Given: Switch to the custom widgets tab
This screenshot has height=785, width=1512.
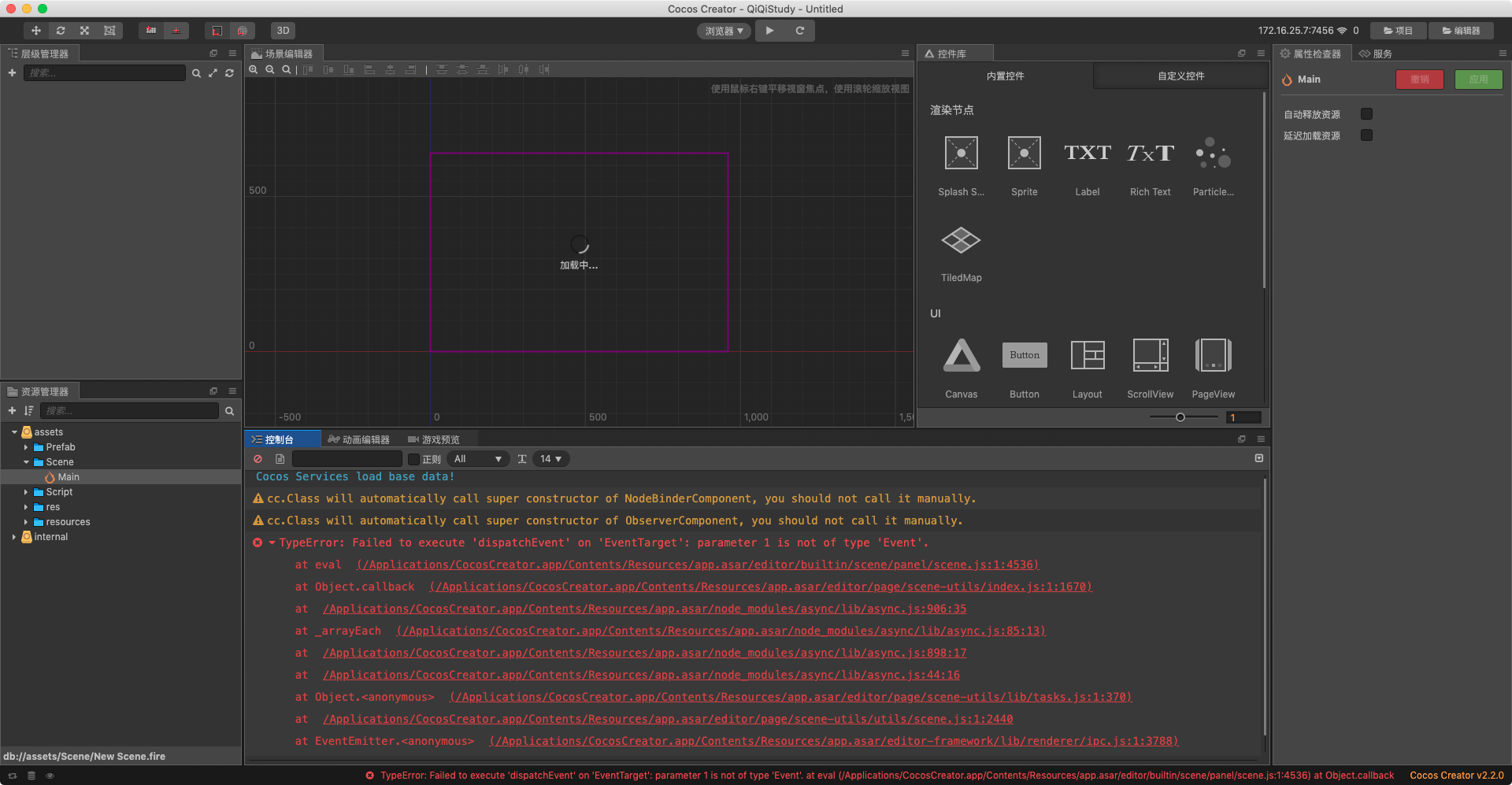Looking at the screenshot, I should (x=1180, y=76).
